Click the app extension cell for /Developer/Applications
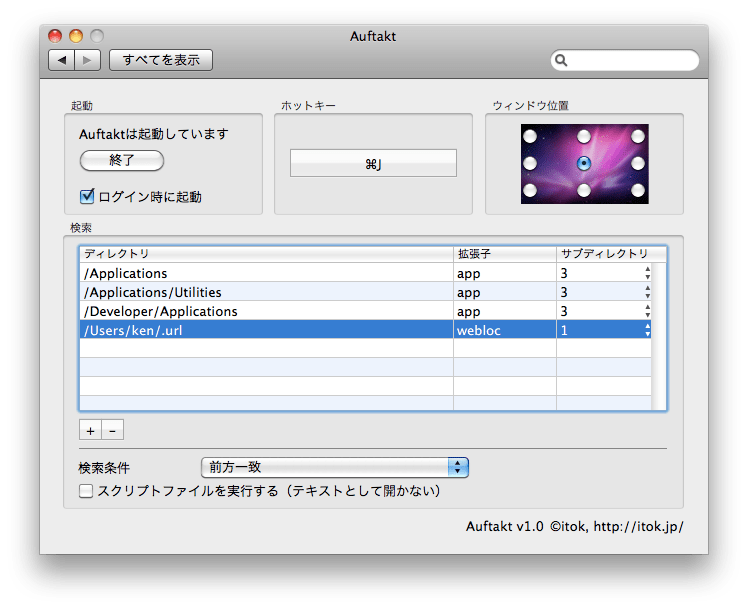This screenshot has width=748, height=609. pyautogui.click(x=505, y=311)
